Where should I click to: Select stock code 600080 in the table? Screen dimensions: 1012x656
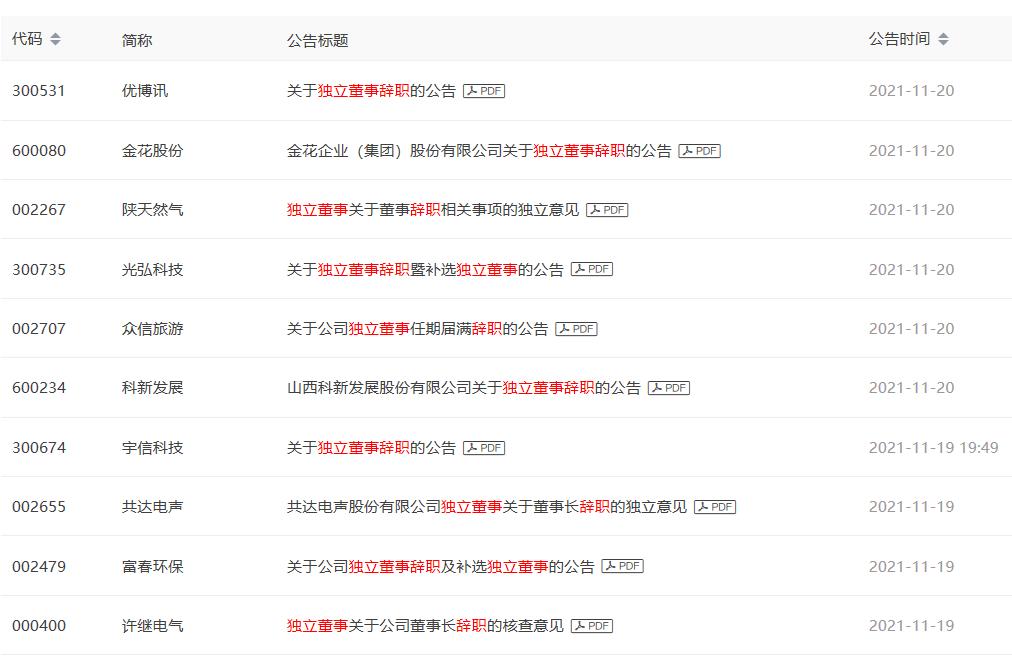pos(40,151)
